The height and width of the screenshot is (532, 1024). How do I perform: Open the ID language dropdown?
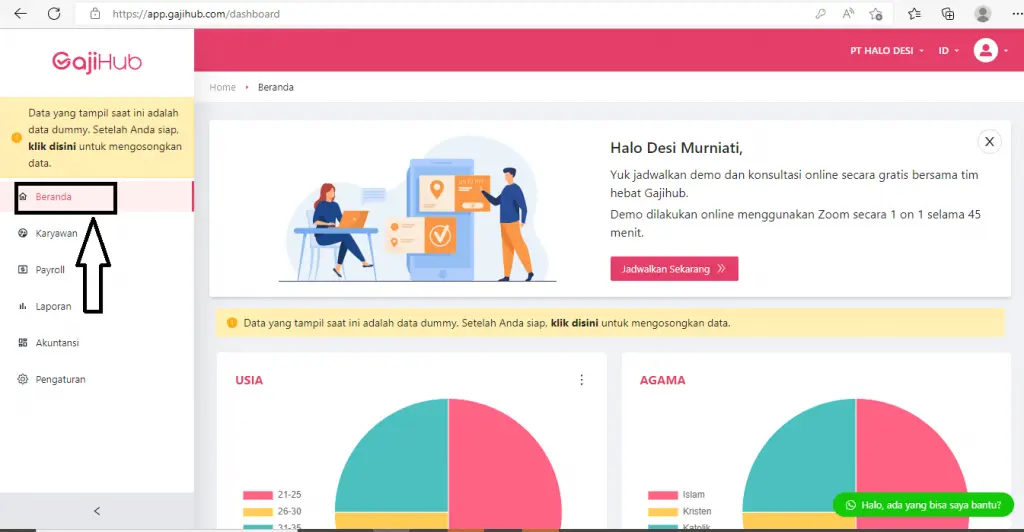click(x=948, y=50)
